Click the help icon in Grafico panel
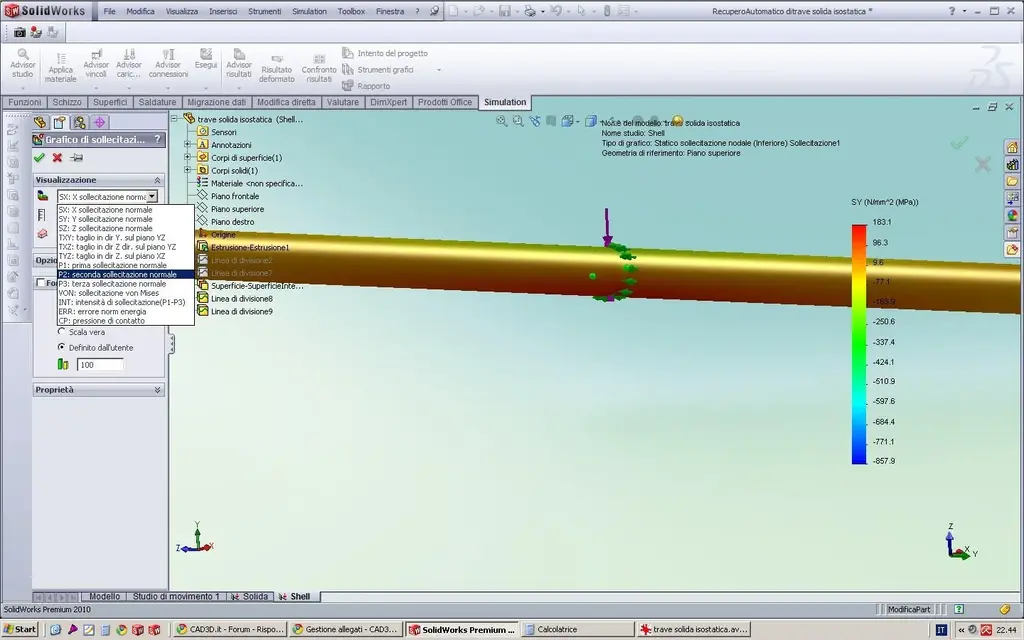The width and height of the screenshot is (1024, 640). click(157, 139)
